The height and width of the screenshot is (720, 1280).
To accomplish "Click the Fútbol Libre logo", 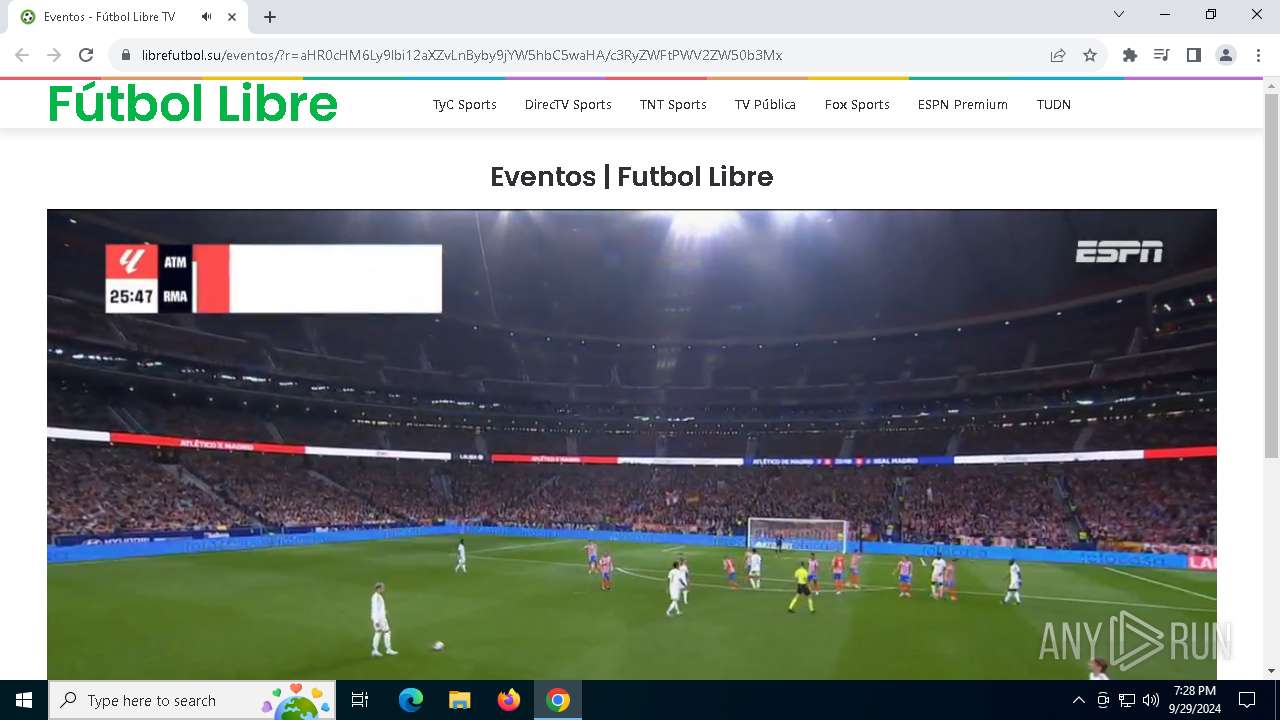I will click(193, 103).
